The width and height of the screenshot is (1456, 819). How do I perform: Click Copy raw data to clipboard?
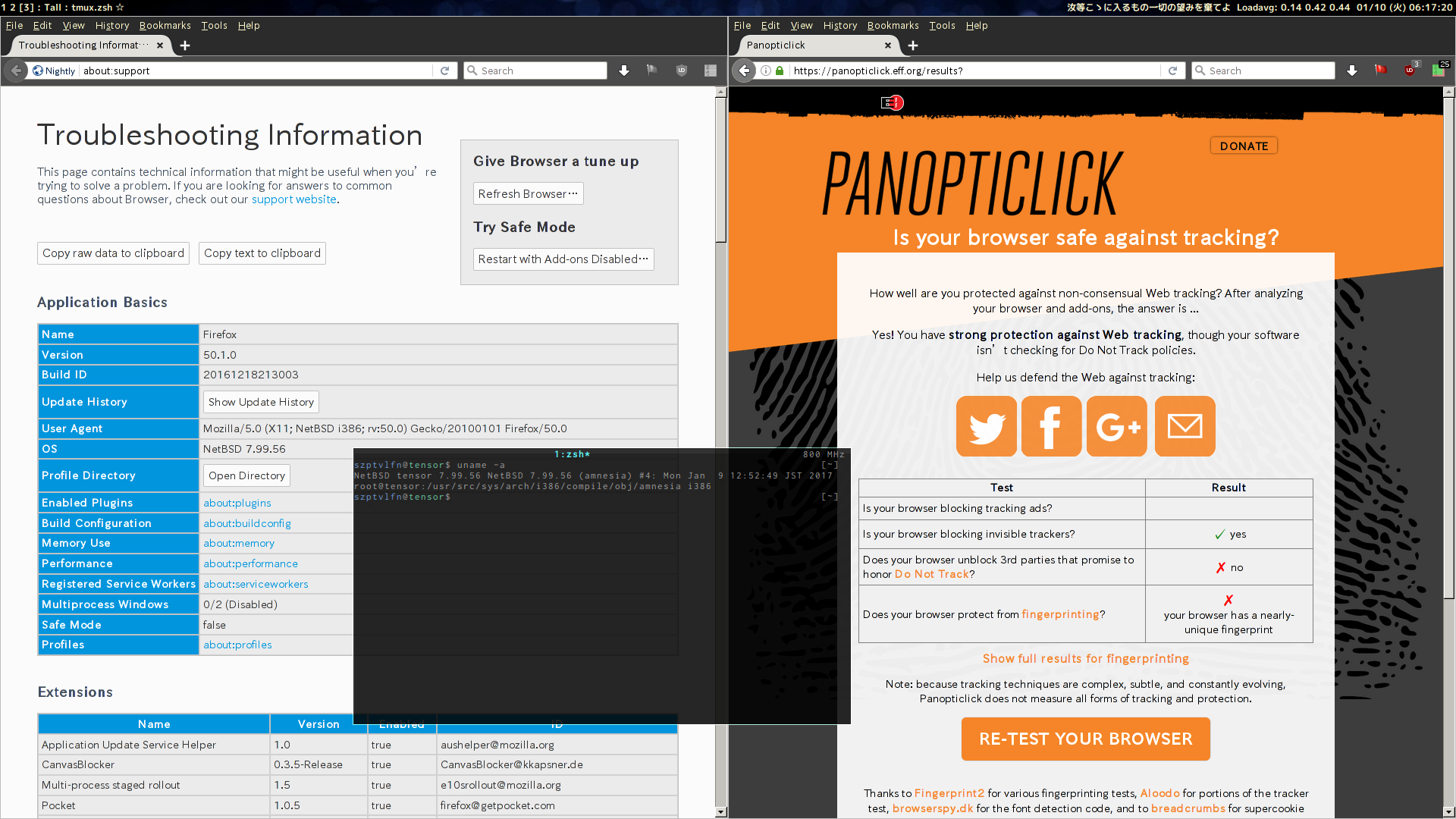click(x=113, y=253)
